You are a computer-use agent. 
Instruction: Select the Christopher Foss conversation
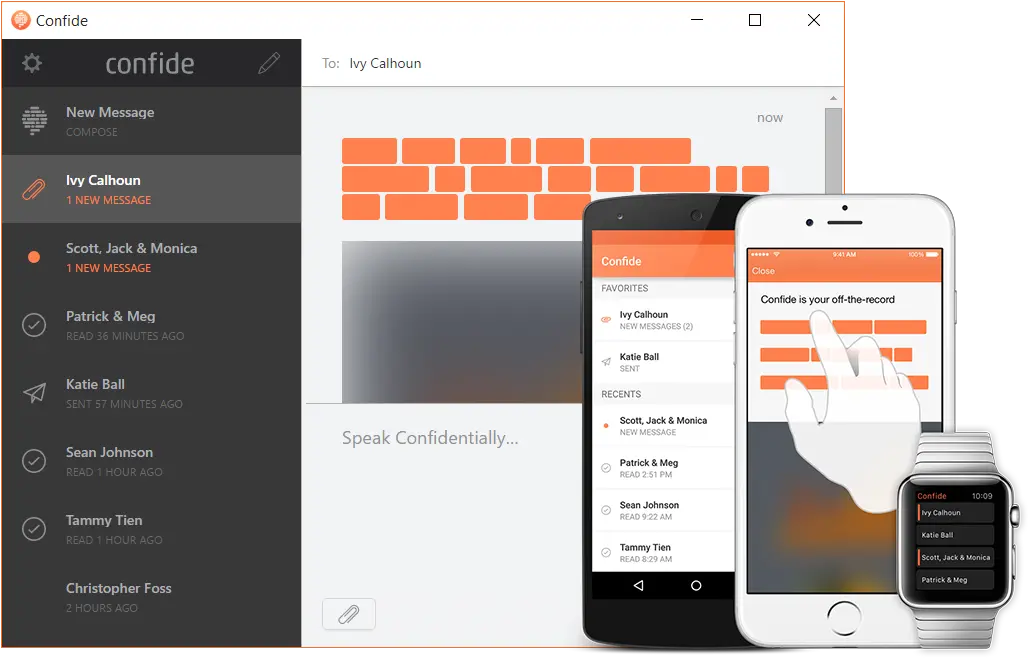coord(150,597)
